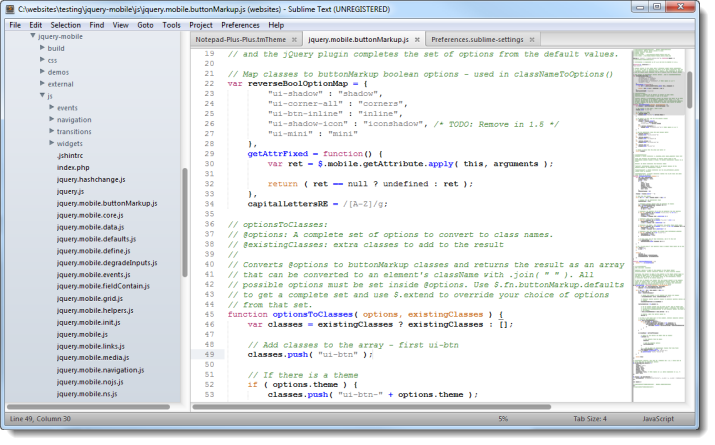Expand the widgets folder
The width and height of the screenshot is (715, 445).
[52, 143]
